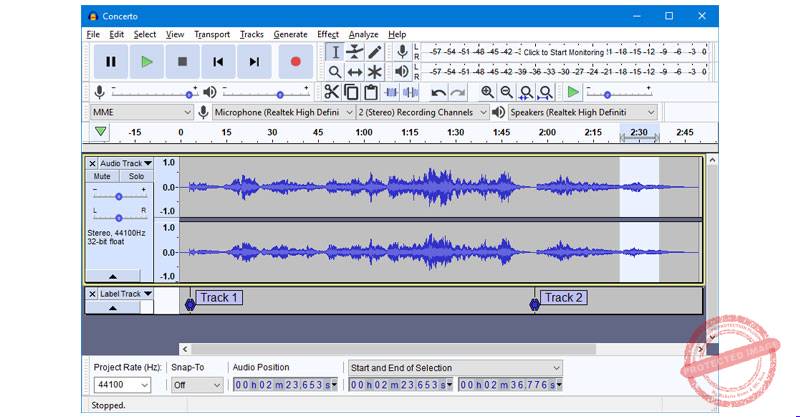Select the Envelope tool
This screenshot has width=800, height=417.
pos(355,52)
